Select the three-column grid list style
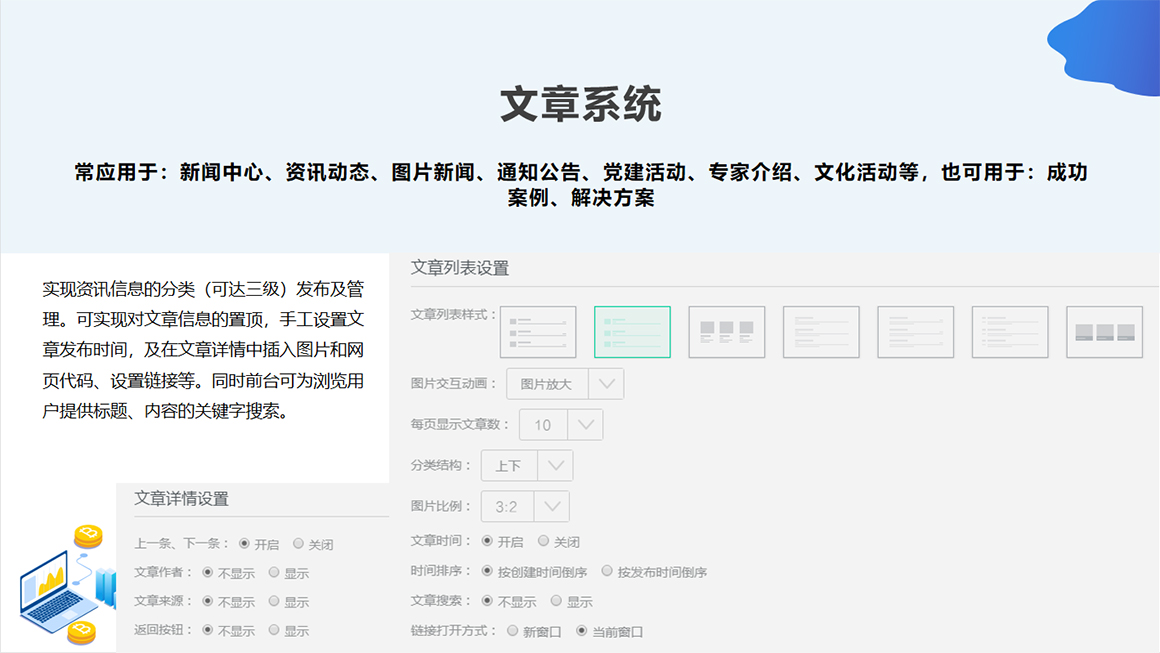Image resolution: width=1160 pixels, height=653 pixels. pyautogui.click(x=727, y=332)
